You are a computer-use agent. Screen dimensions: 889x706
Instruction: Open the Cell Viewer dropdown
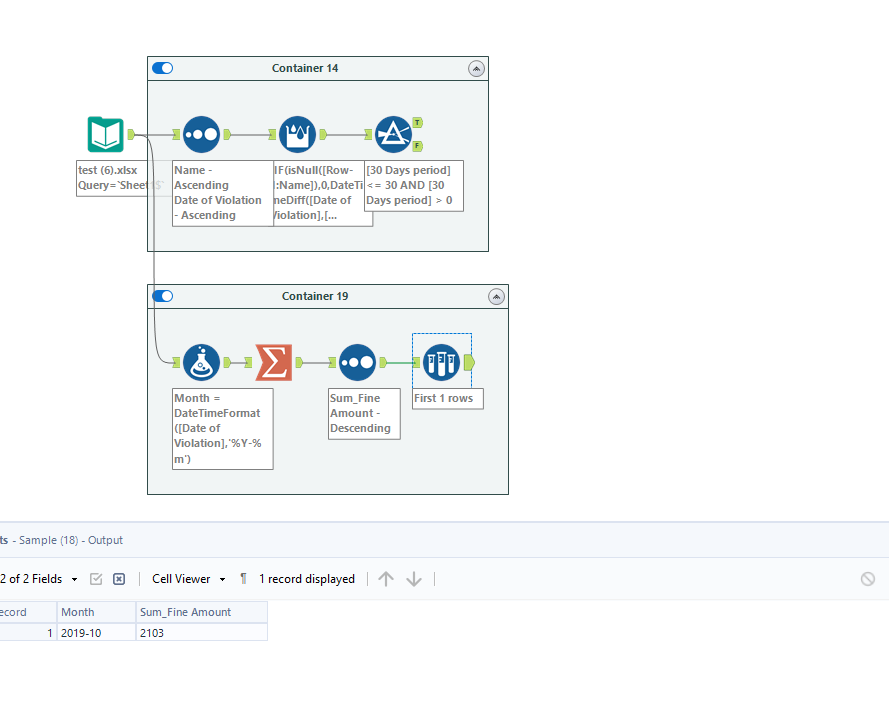coord(186,578)
